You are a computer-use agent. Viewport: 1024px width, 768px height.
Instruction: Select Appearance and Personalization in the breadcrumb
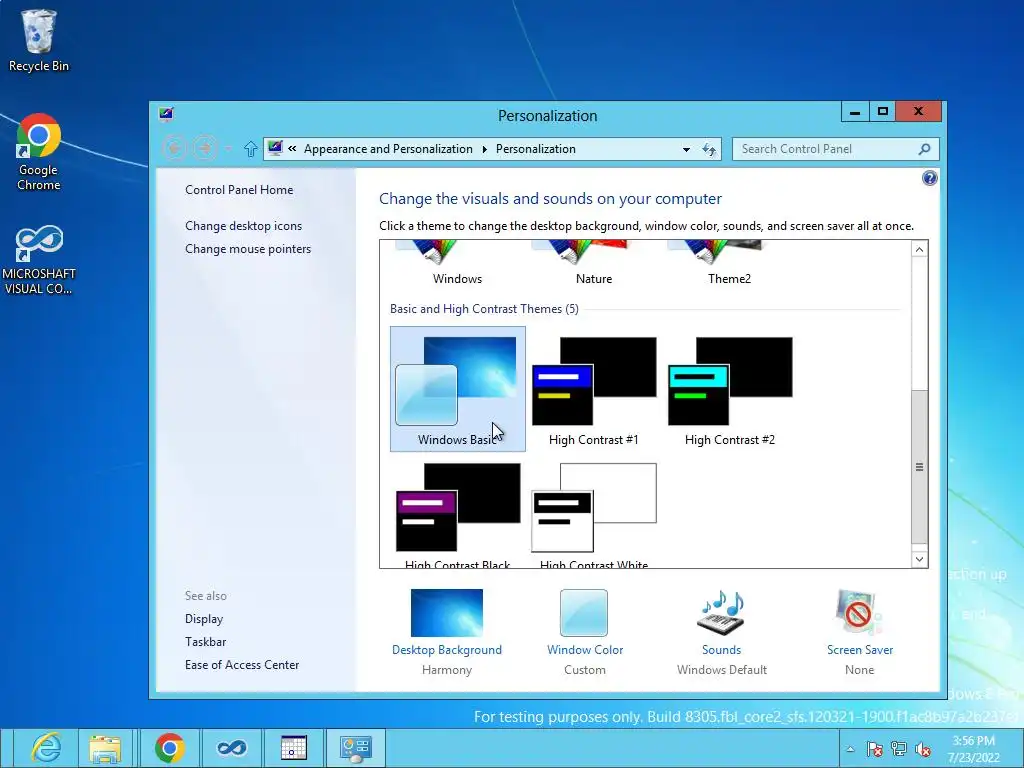click(x=388, y=149)
